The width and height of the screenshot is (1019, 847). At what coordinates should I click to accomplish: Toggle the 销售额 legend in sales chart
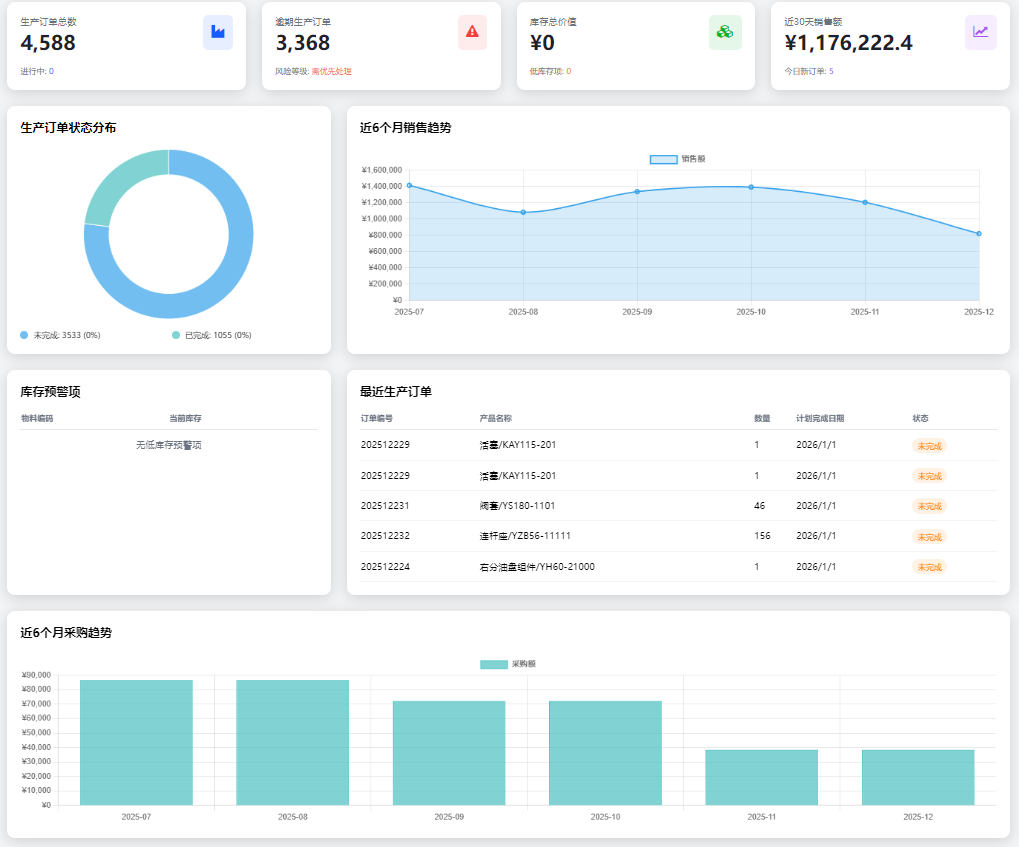click(x=678, y=159)
